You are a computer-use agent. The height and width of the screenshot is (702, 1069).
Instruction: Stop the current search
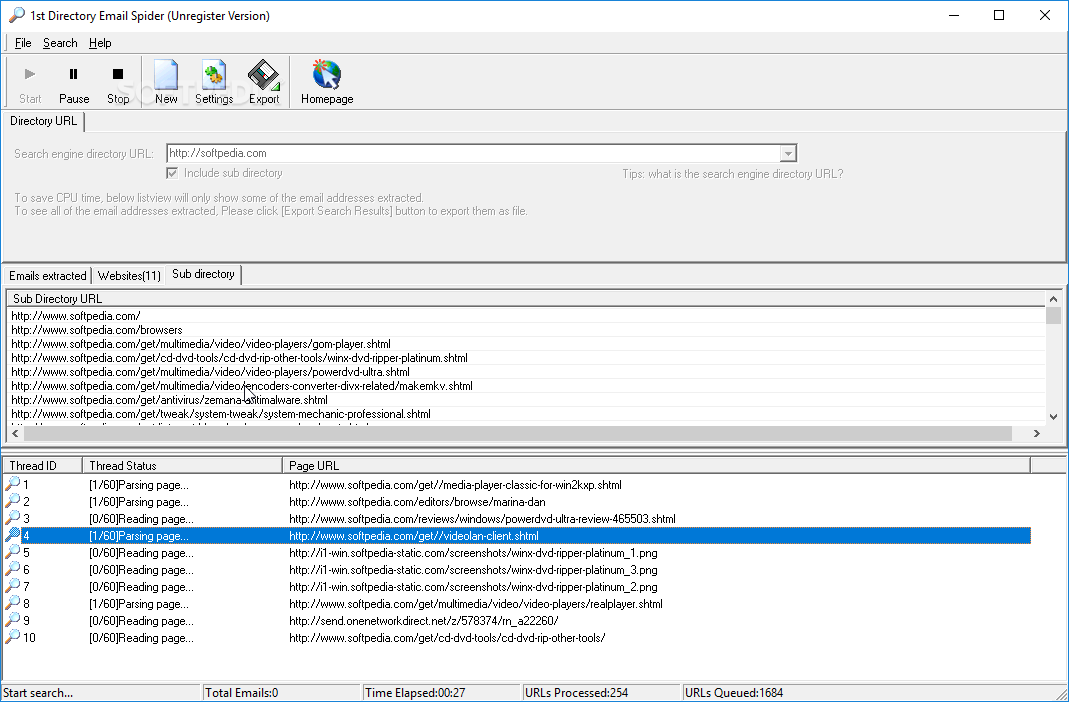118,83
